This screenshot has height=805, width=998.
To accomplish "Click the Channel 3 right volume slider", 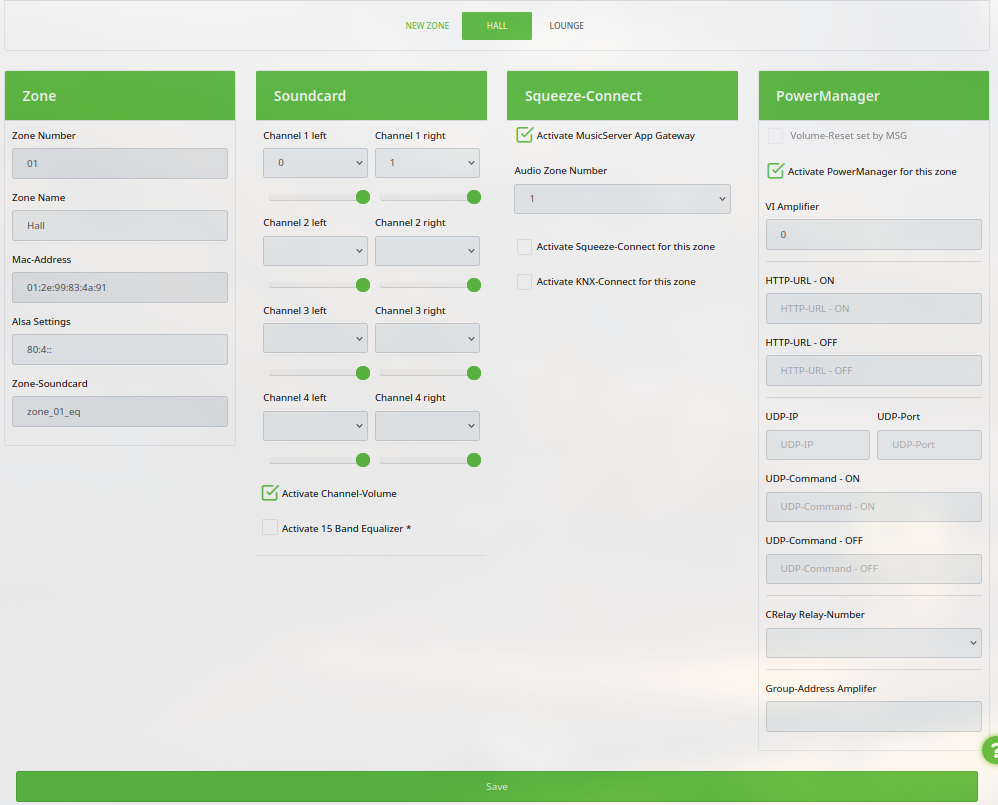I will (x=430, y=373).
